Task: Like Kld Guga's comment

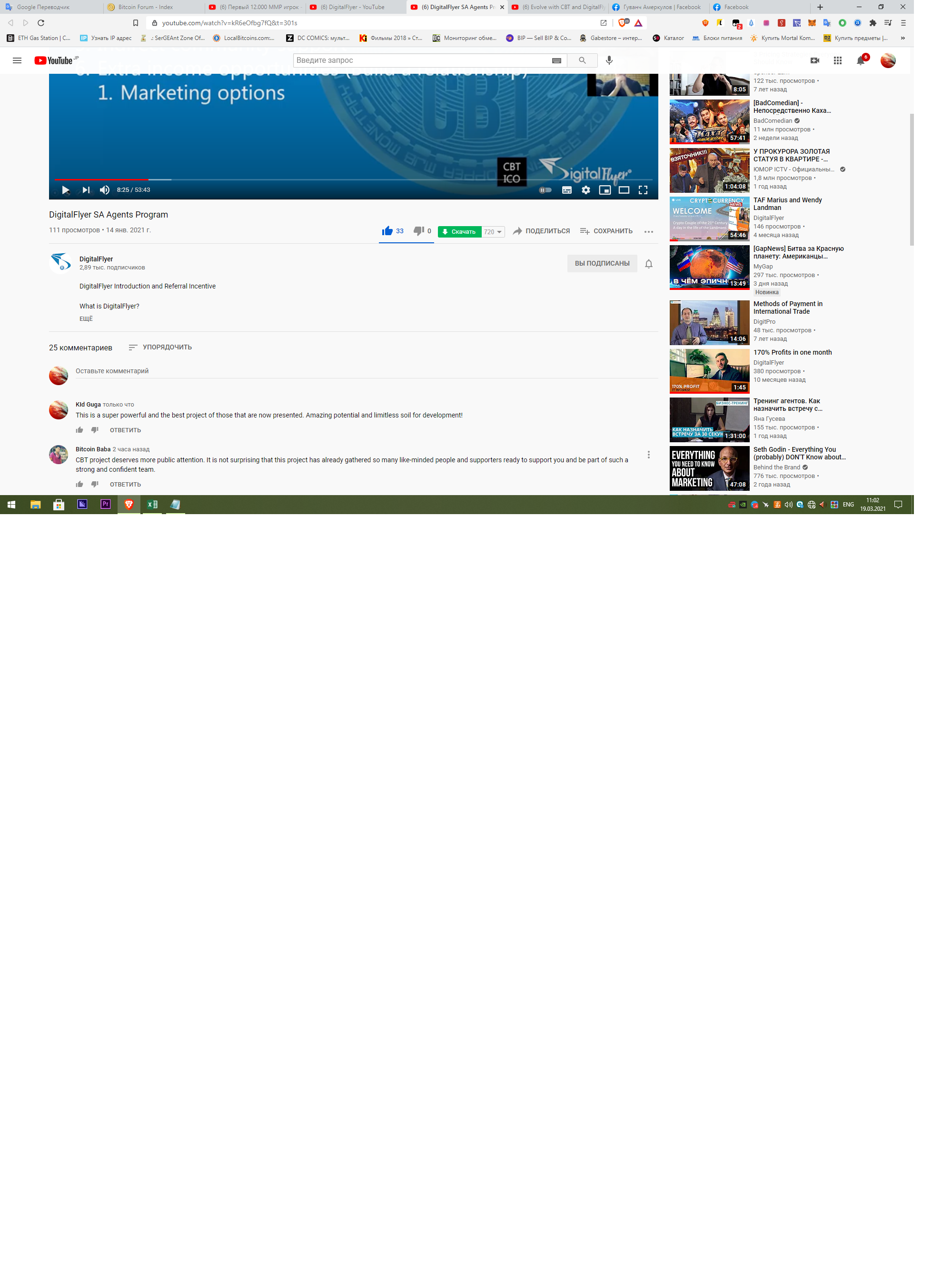Action: 79,430
